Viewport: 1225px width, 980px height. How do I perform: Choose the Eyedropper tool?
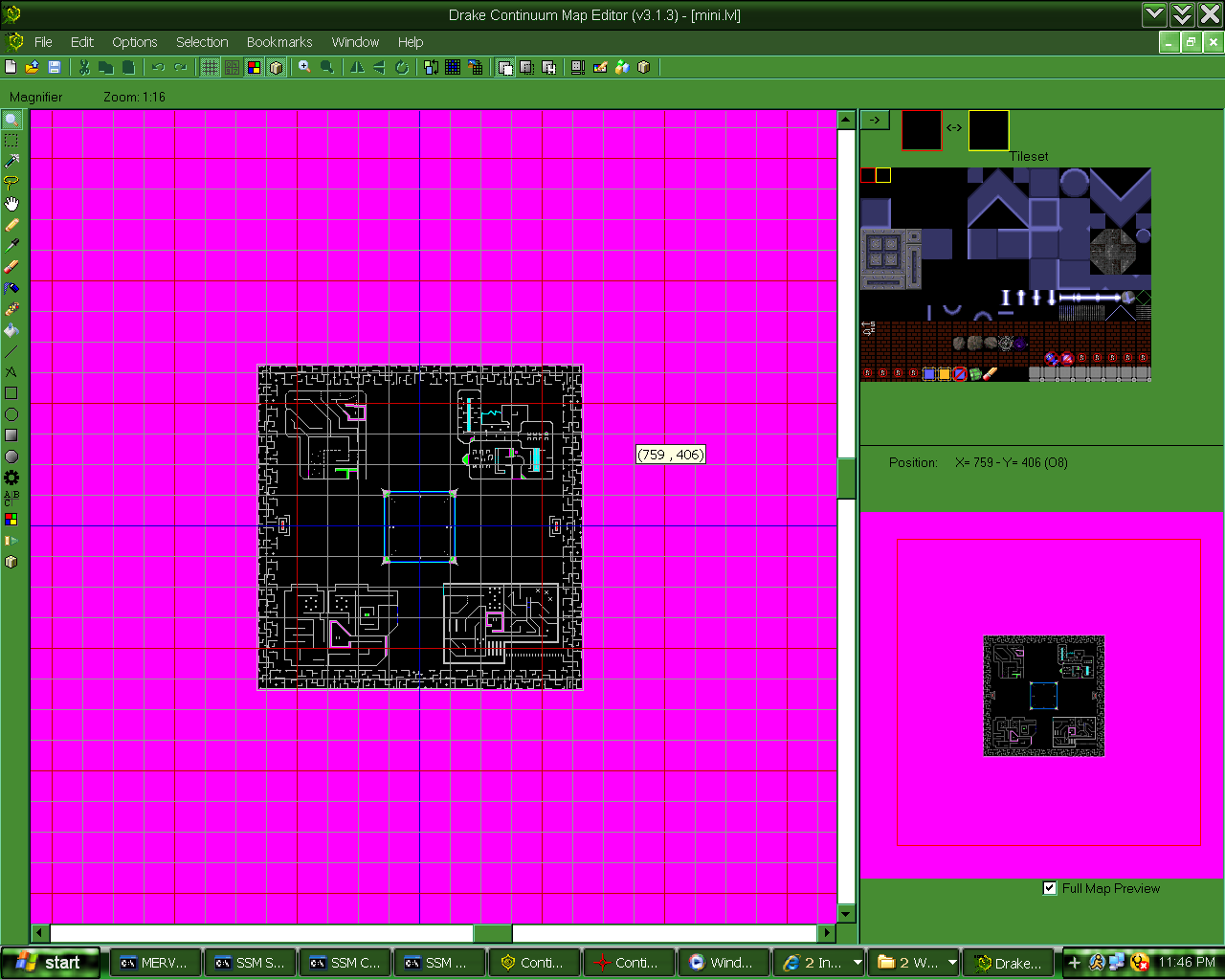(11, 245)
